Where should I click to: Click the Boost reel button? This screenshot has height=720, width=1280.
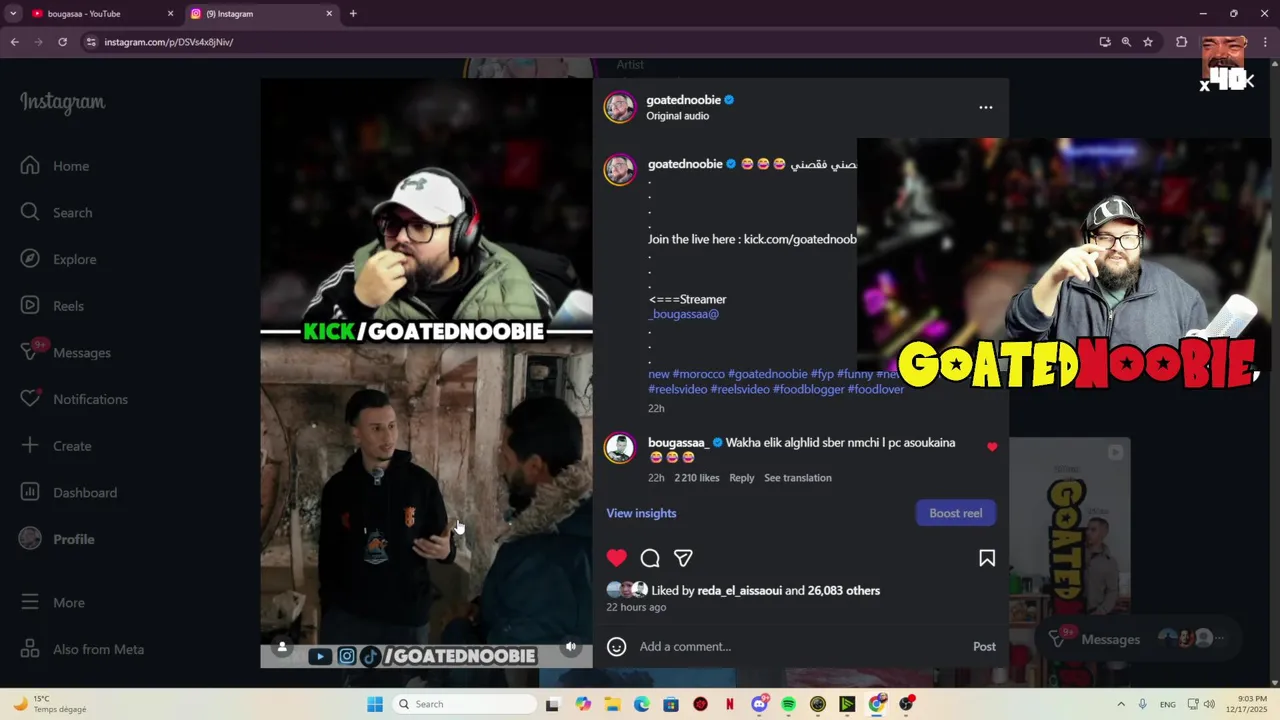tap(956, 513)
